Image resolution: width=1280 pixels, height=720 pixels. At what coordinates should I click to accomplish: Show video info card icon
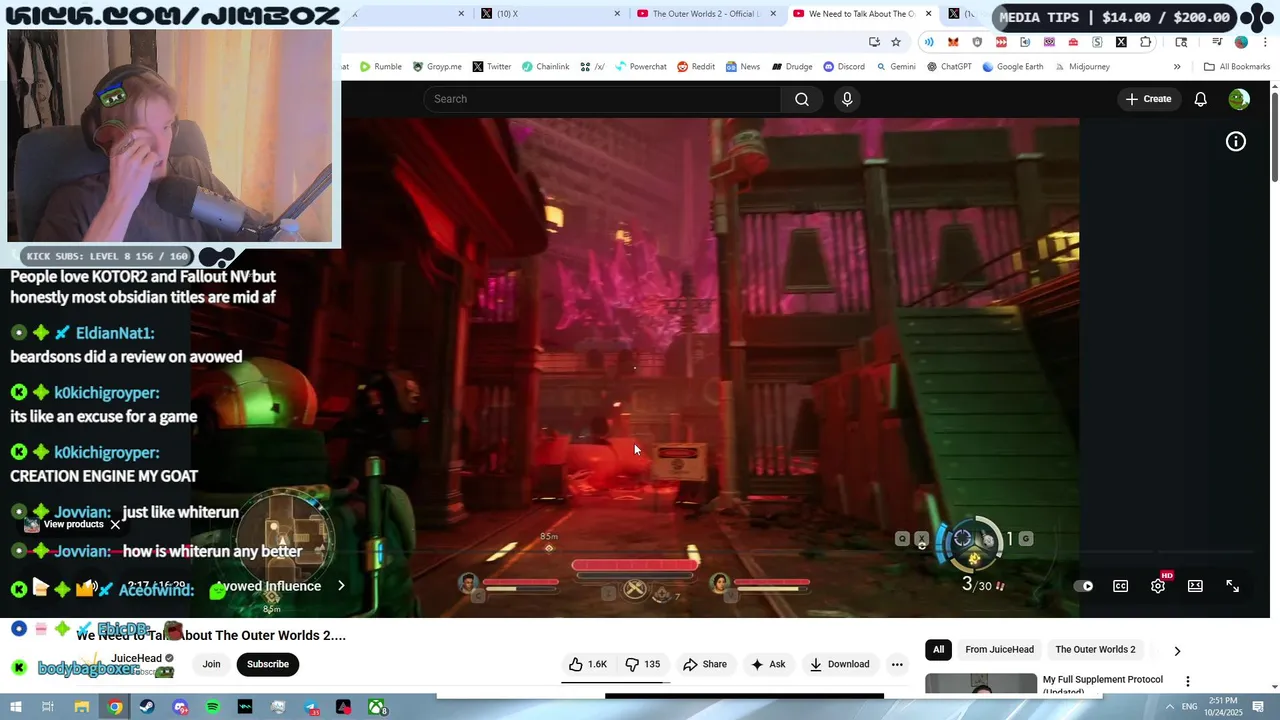click(x=1236, y=142)
